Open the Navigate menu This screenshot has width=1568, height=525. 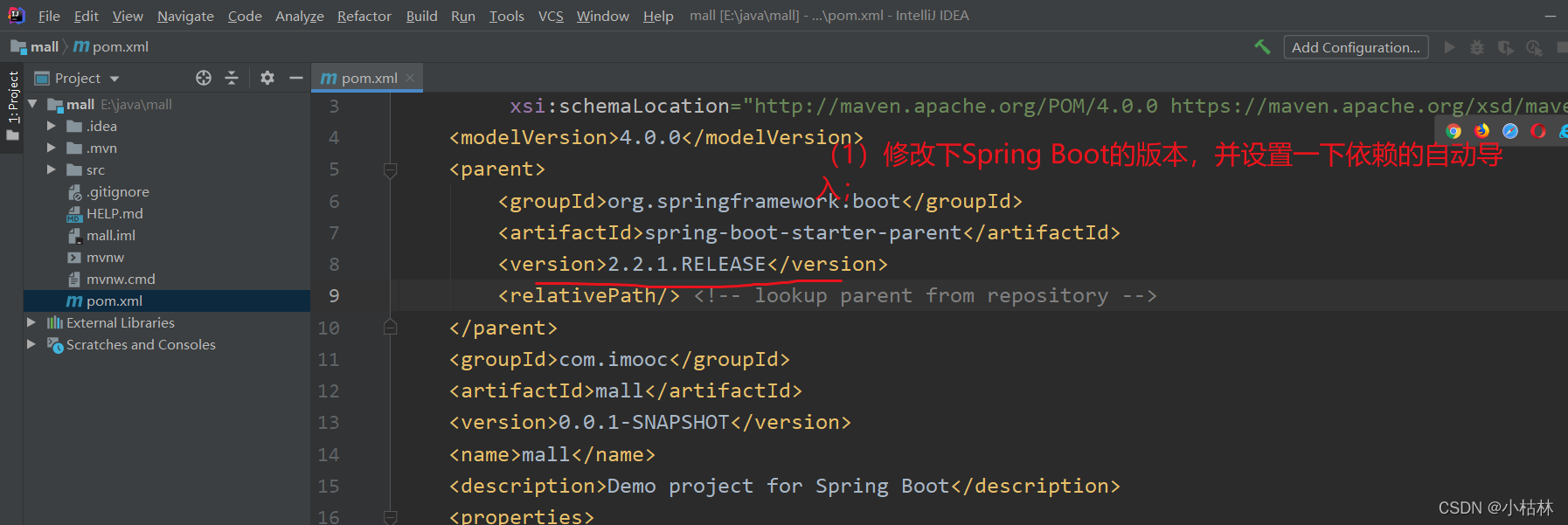pyautogui.click(x=185, y=16)
